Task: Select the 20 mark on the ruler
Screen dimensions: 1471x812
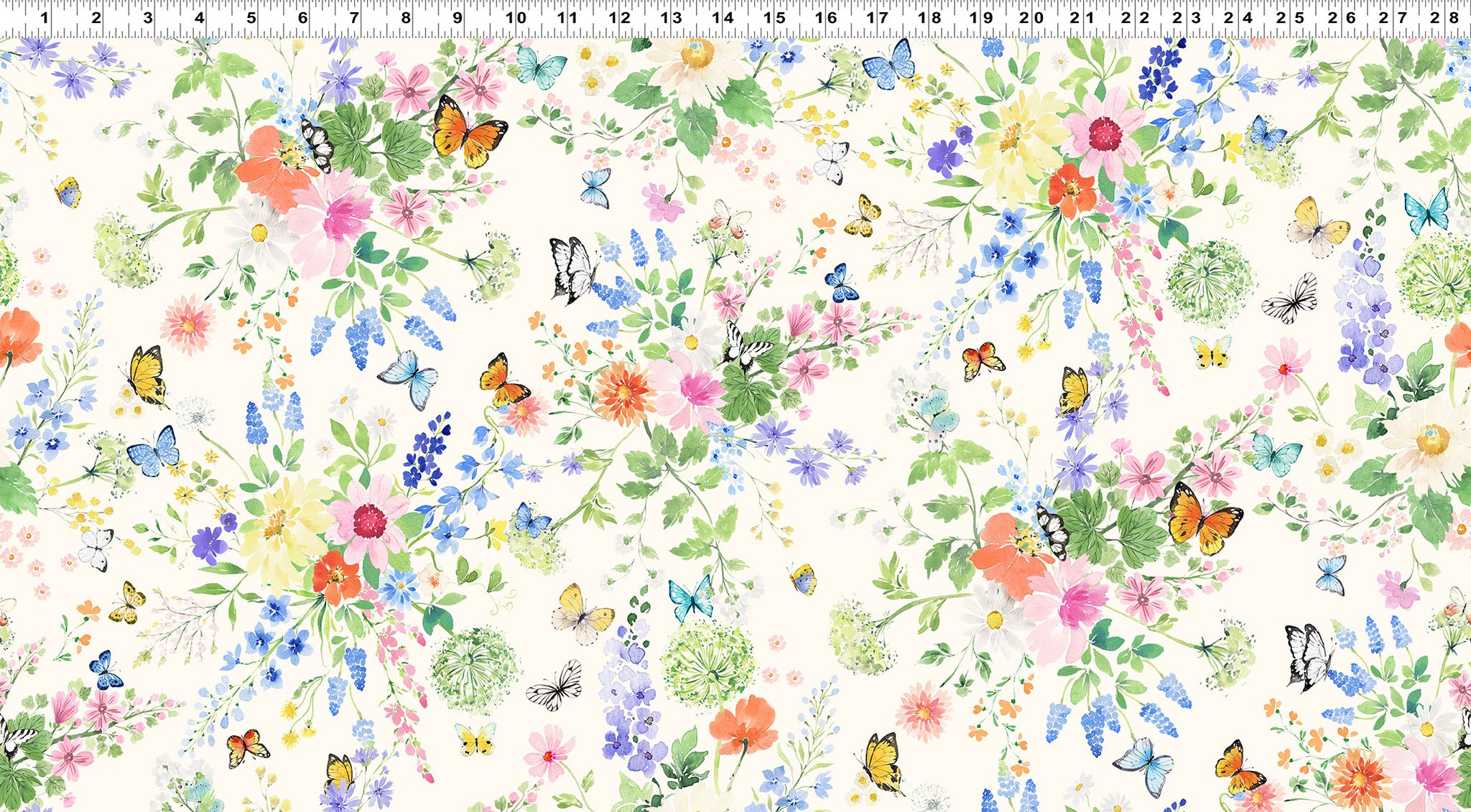Action: click(1032, 17)
